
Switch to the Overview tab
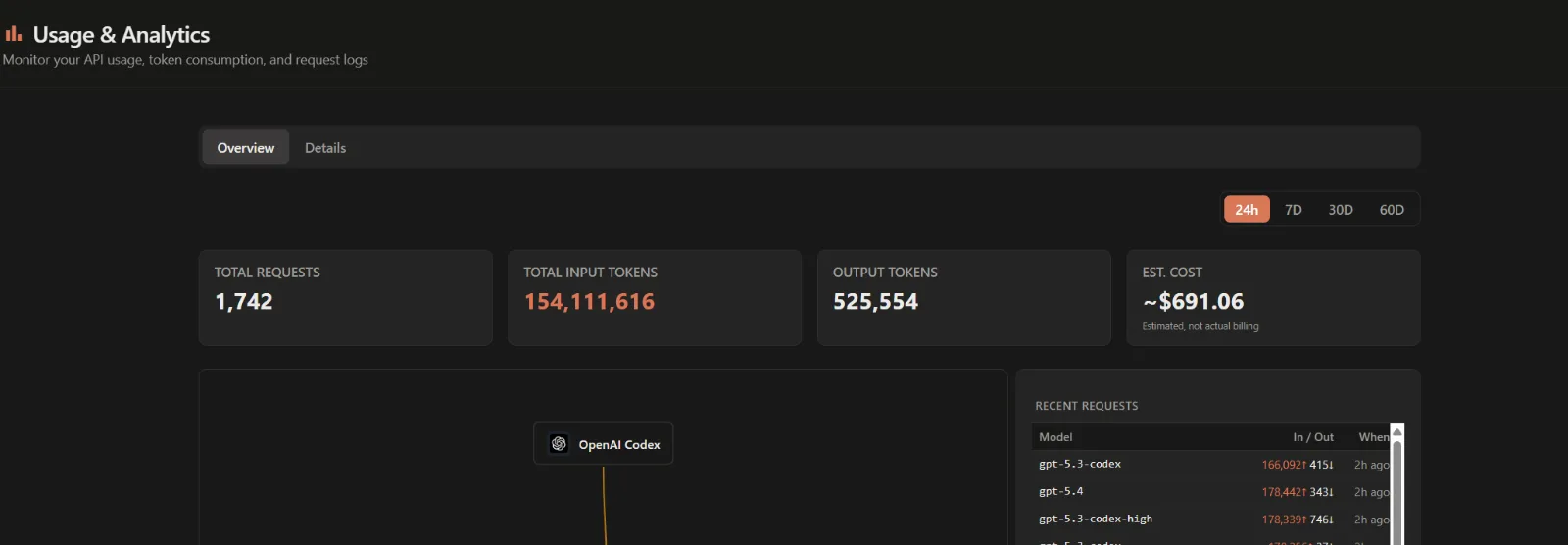tap(246, 148)
